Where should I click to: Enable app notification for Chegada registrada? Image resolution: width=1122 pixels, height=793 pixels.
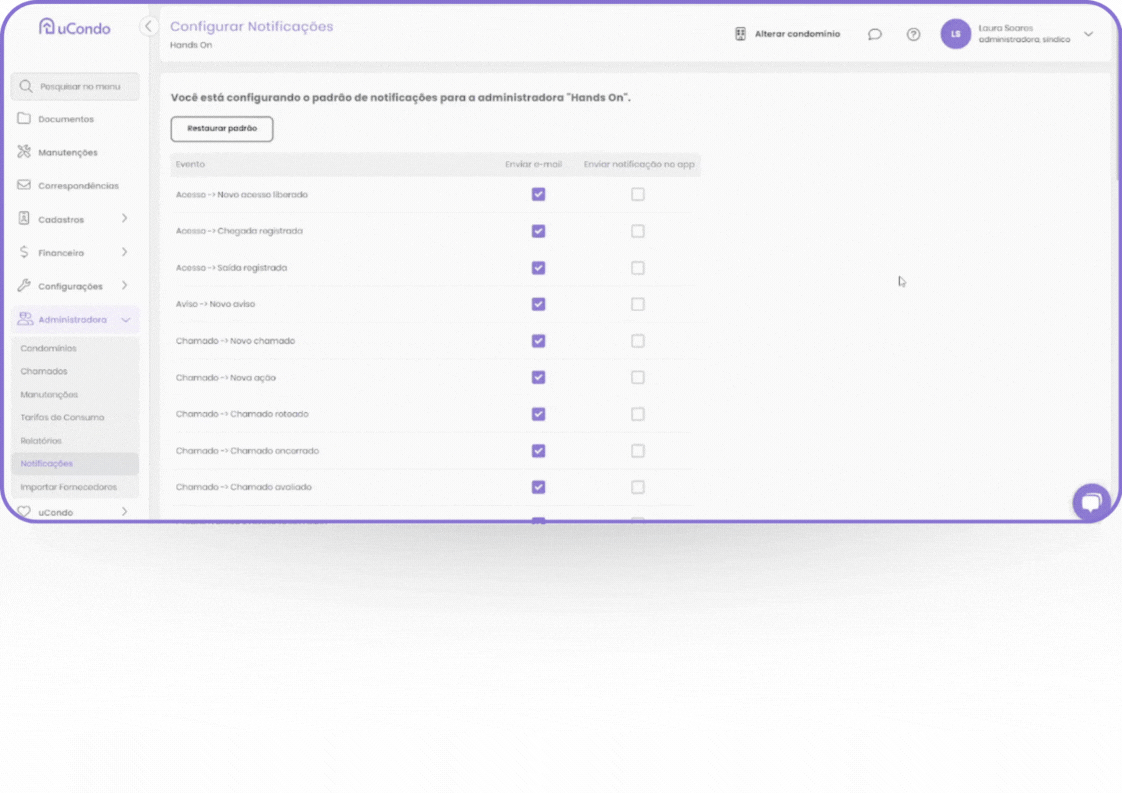(x=637, y=231)
